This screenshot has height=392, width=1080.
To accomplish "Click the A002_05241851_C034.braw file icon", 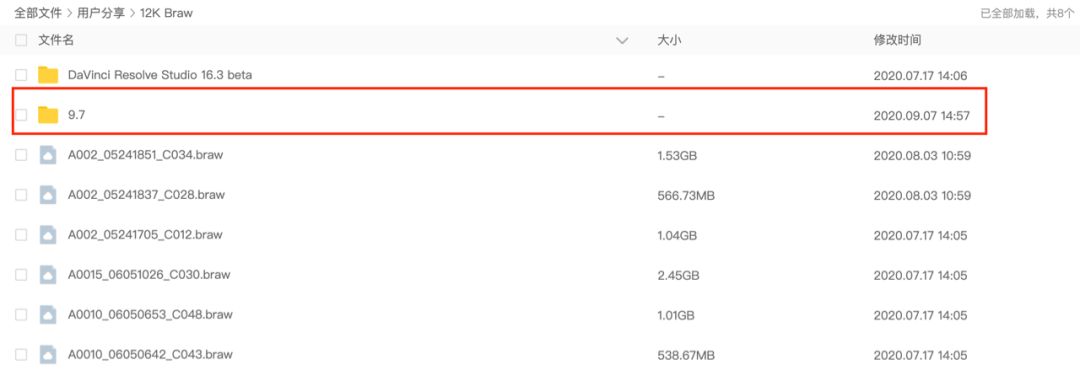I will pos(48,155).
